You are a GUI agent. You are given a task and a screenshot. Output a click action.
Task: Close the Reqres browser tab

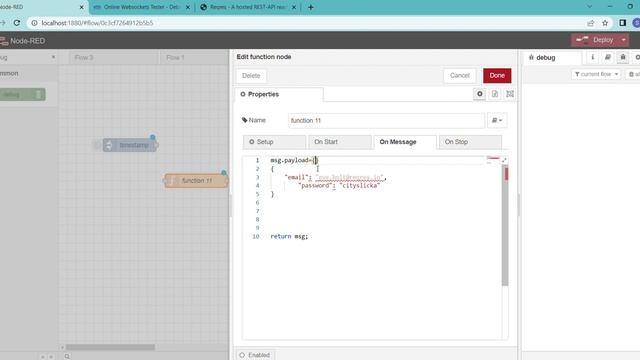tap(293, 7)
